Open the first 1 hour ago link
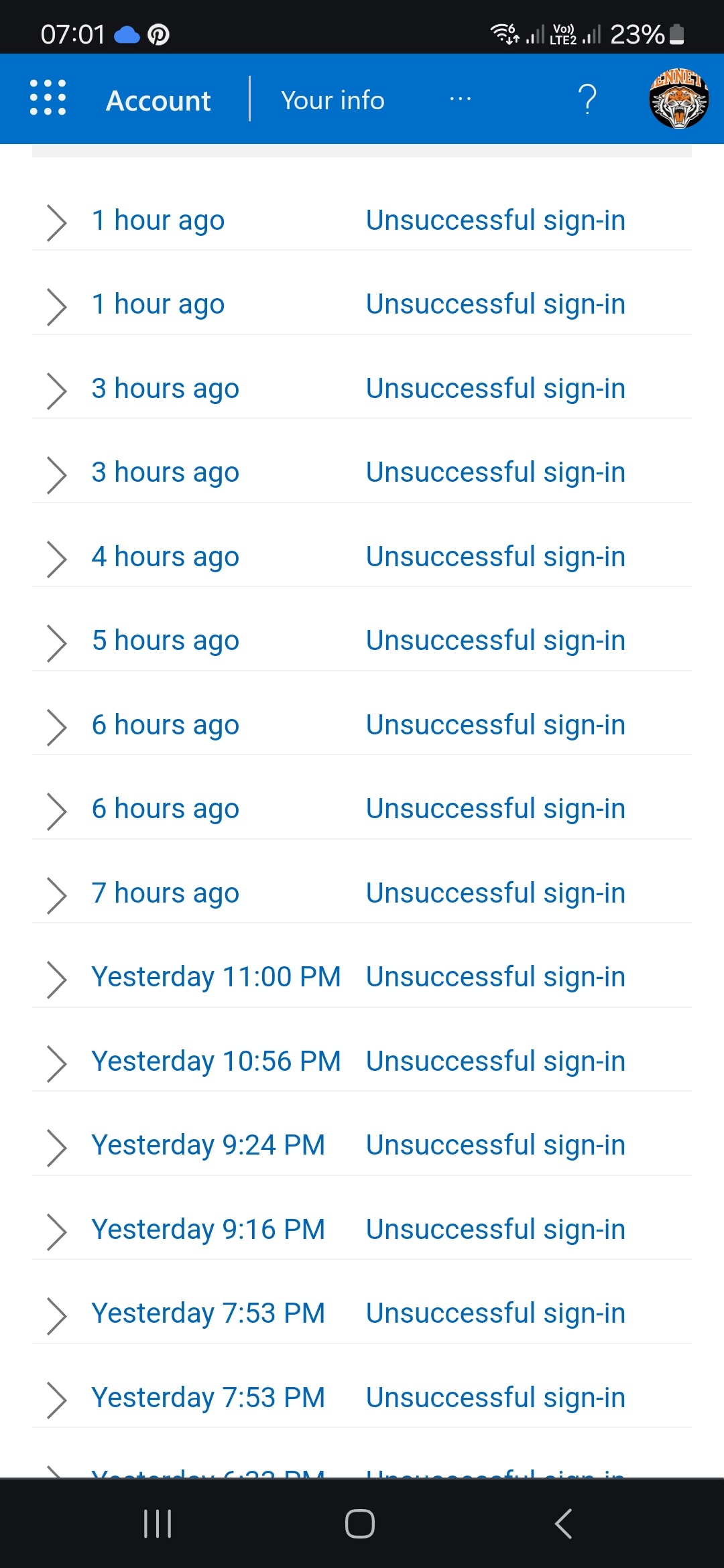The width and height of the screenshot is (724, 1568). pos(158,220)
